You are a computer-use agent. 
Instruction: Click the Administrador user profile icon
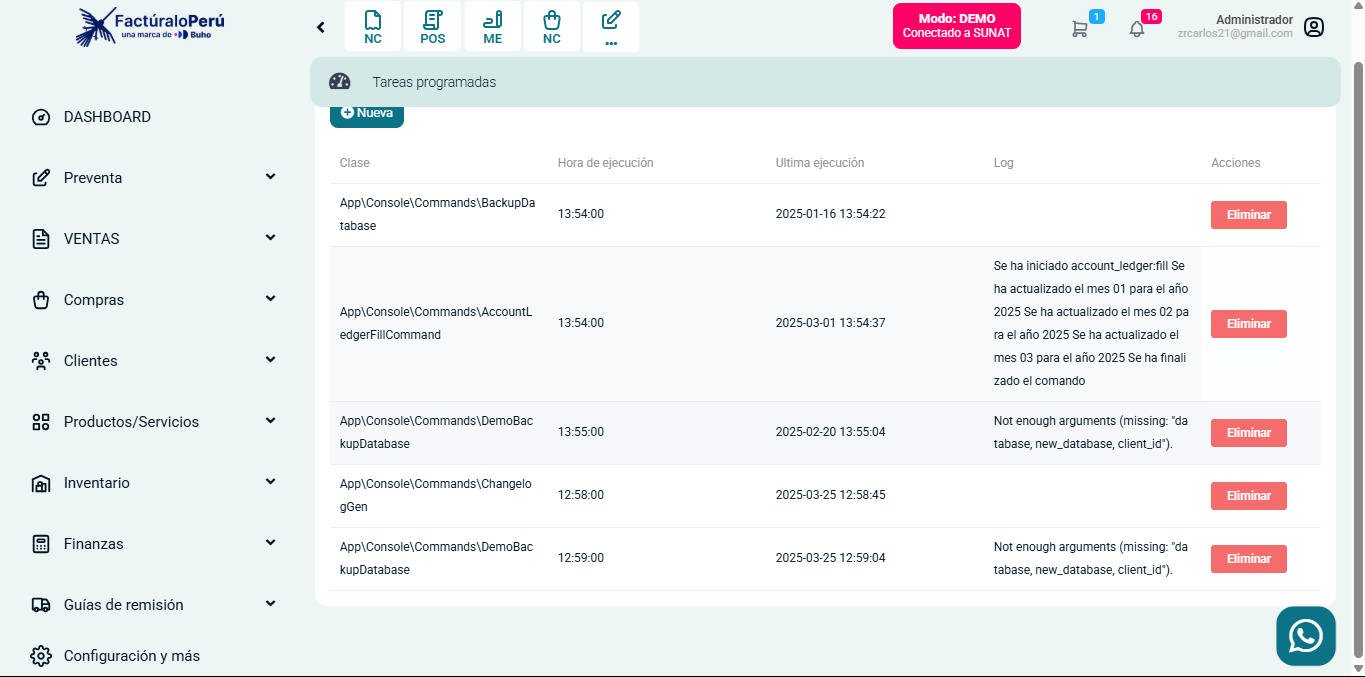(x=1314, y=27)
